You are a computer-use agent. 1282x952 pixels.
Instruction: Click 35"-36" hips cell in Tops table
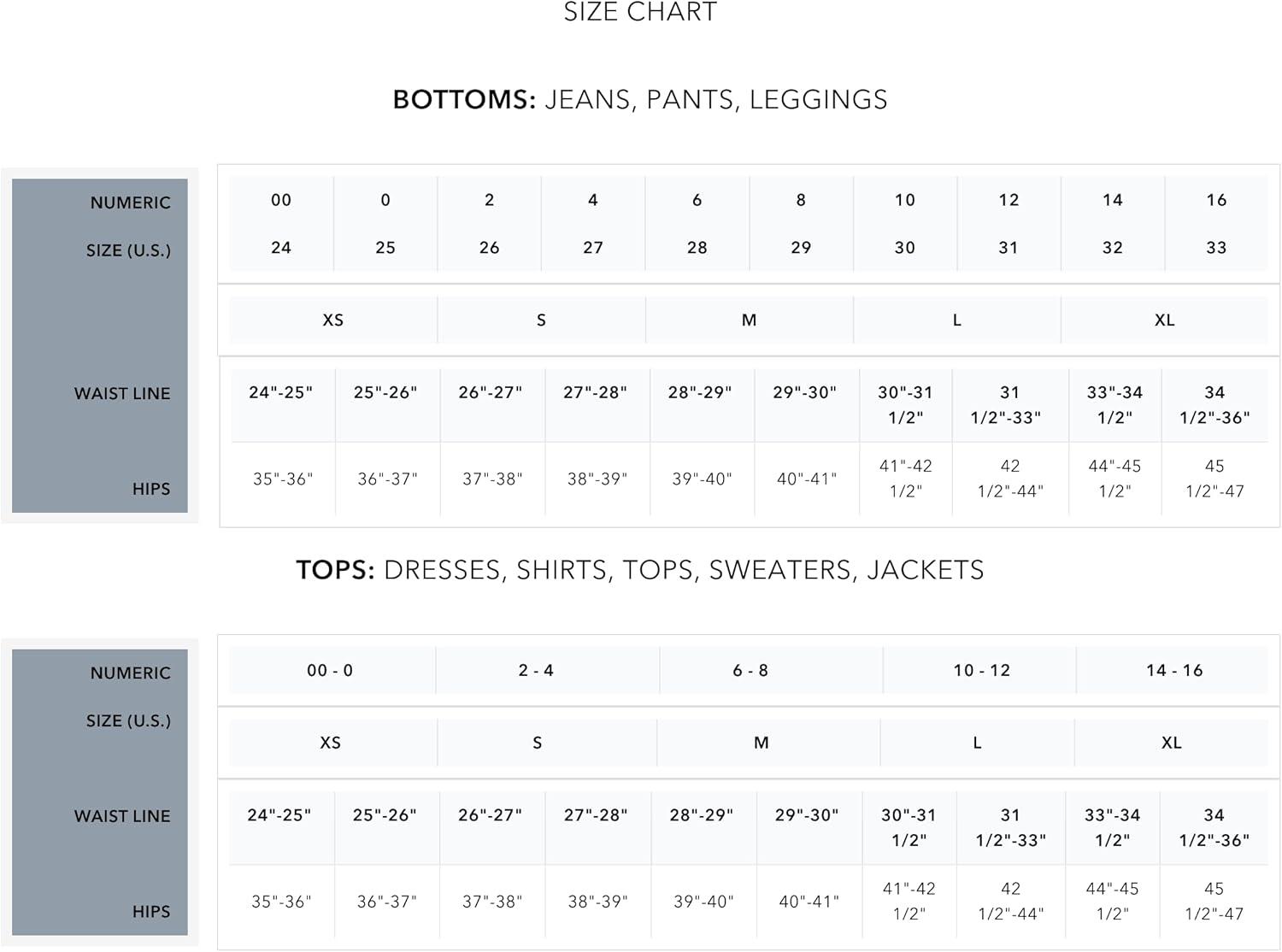tap(281, 902)
